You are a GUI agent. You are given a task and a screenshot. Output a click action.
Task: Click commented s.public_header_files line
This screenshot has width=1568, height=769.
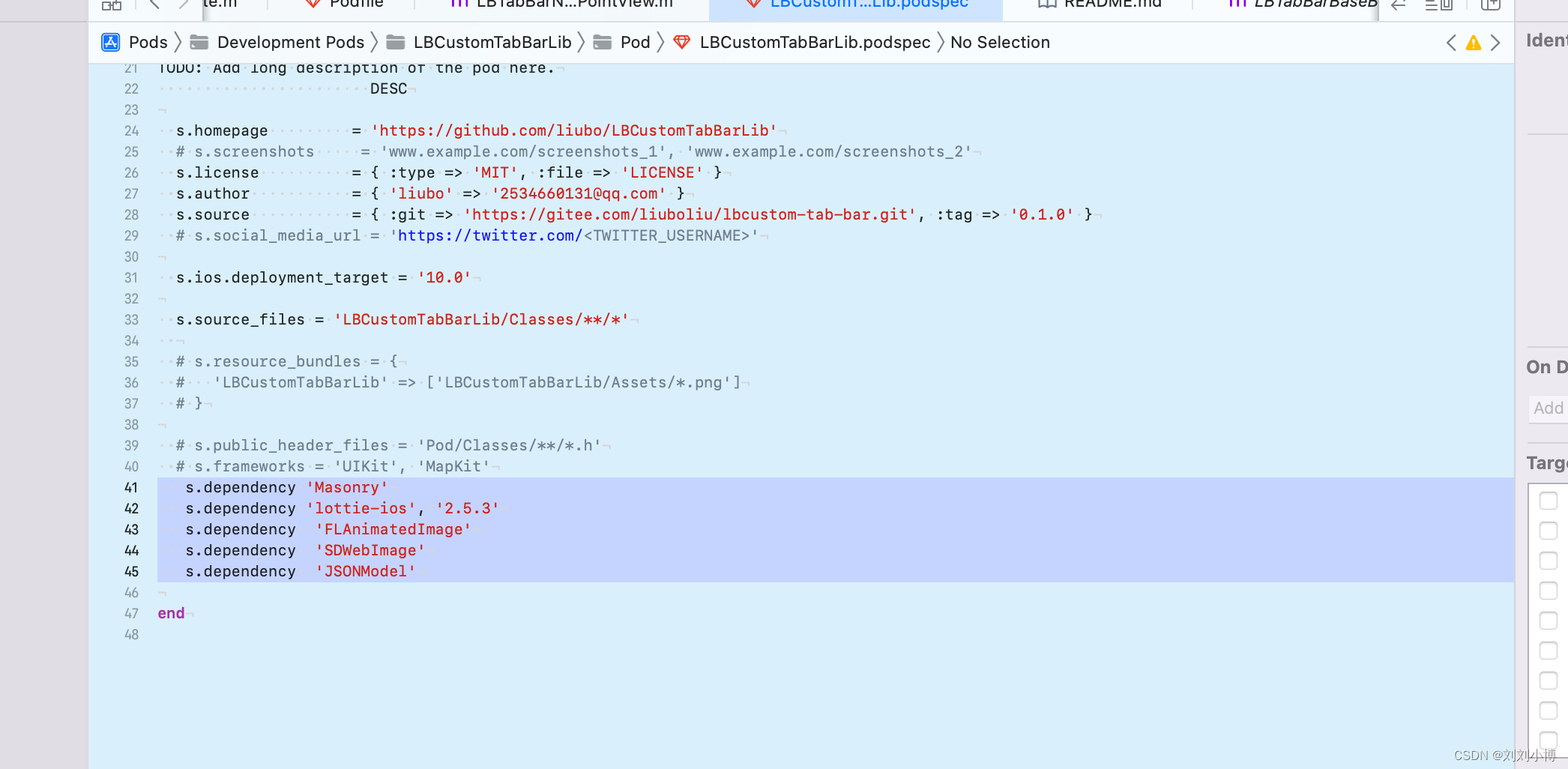click(x=388, y=445)
